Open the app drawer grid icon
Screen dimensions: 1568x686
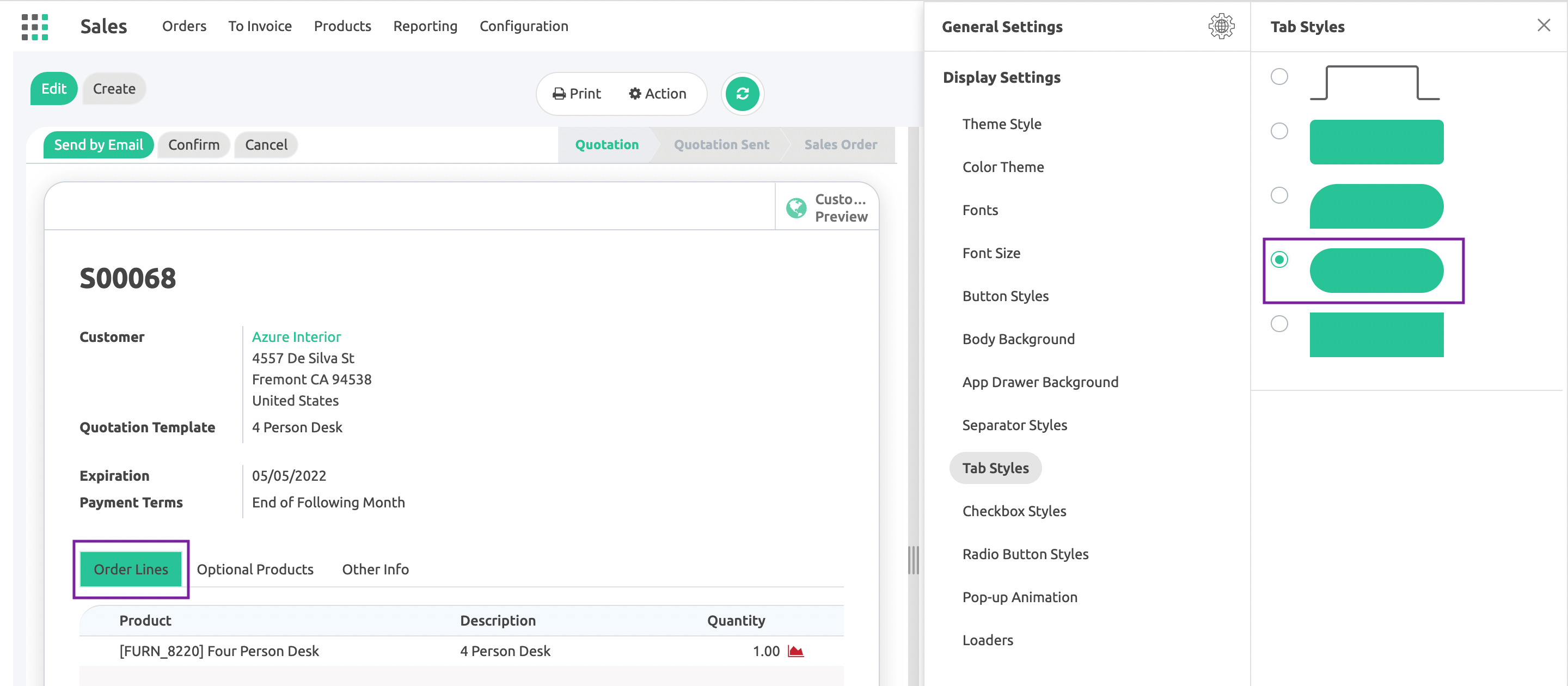click(35, 27)
